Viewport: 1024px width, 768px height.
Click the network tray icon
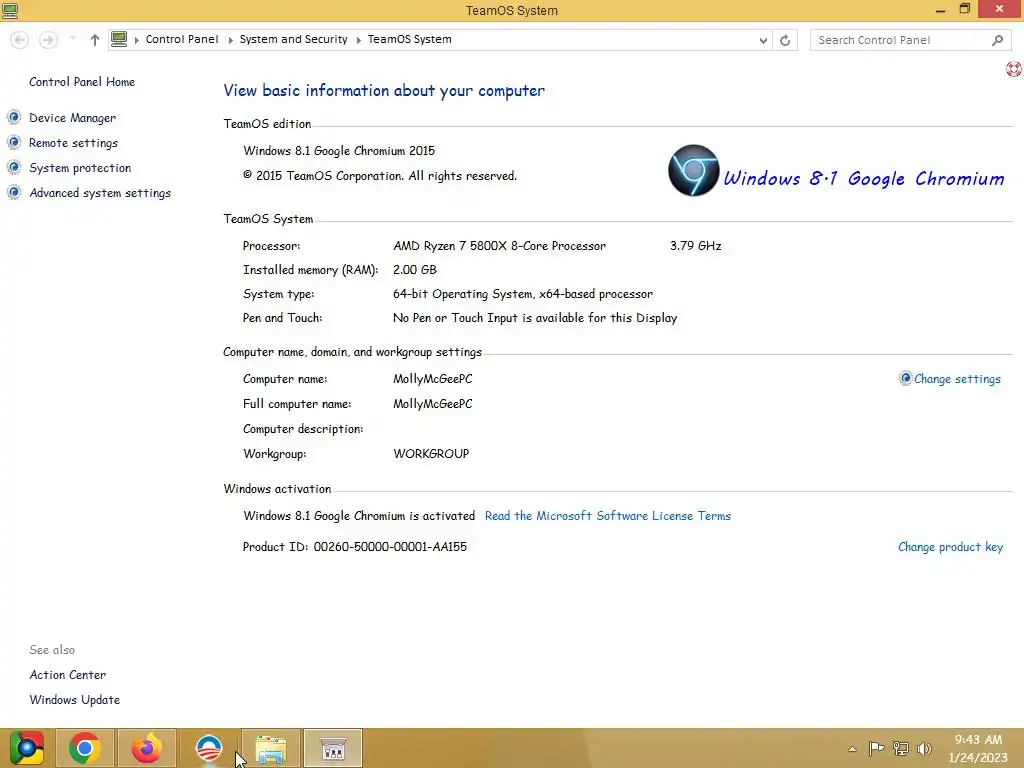point(901,748)
